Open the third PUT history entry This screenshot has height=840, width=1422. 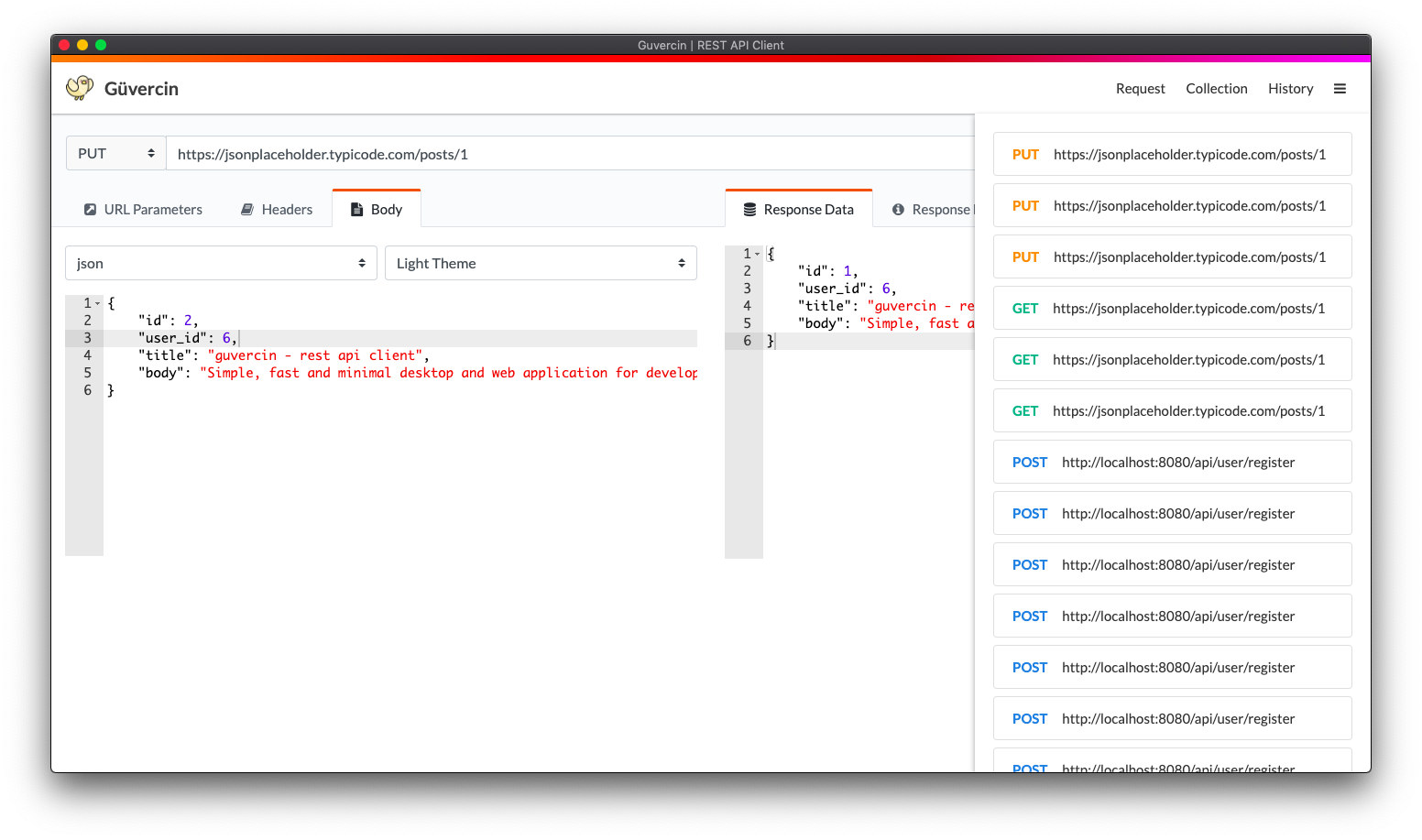click(x=1173, y=256)
